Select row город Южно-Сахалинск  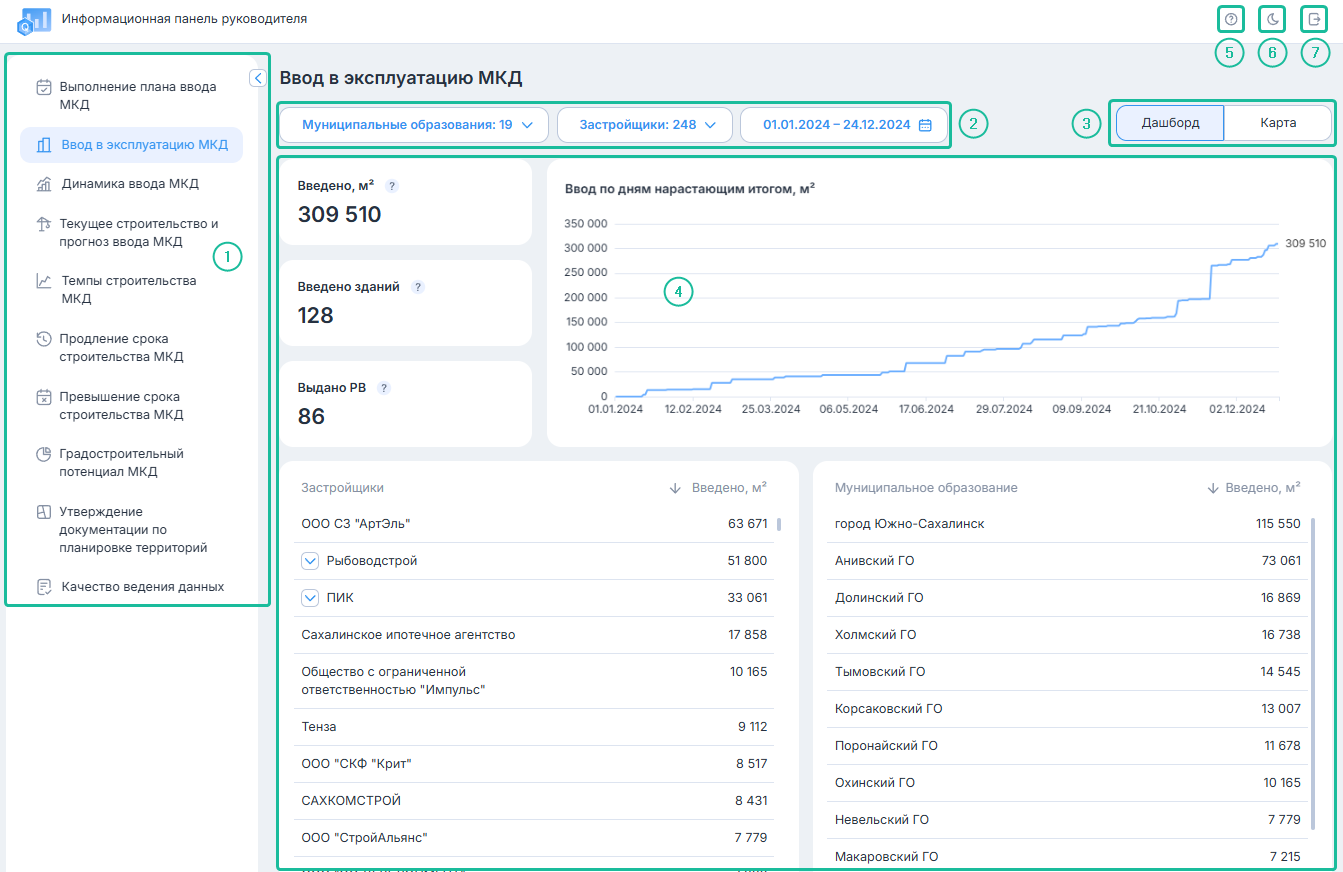coord(1068,524)
